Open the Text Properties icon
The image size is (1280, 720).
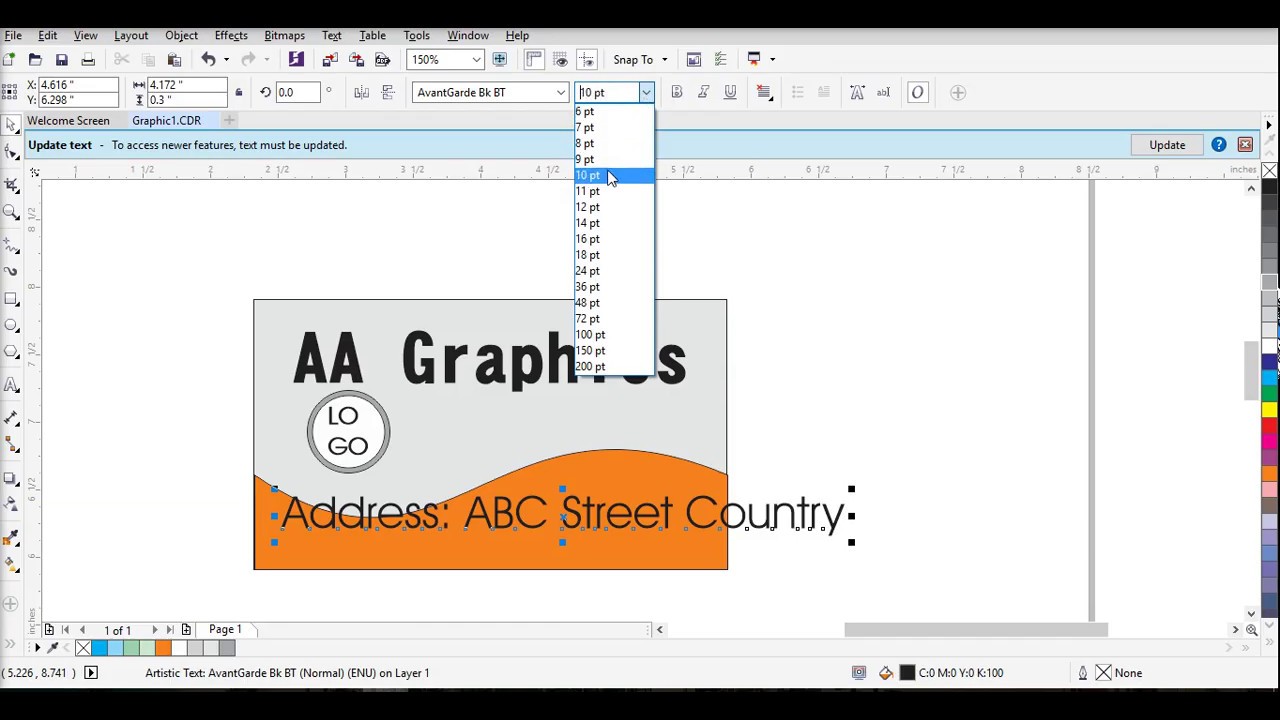pyautogui.click(x=857, y=93)
